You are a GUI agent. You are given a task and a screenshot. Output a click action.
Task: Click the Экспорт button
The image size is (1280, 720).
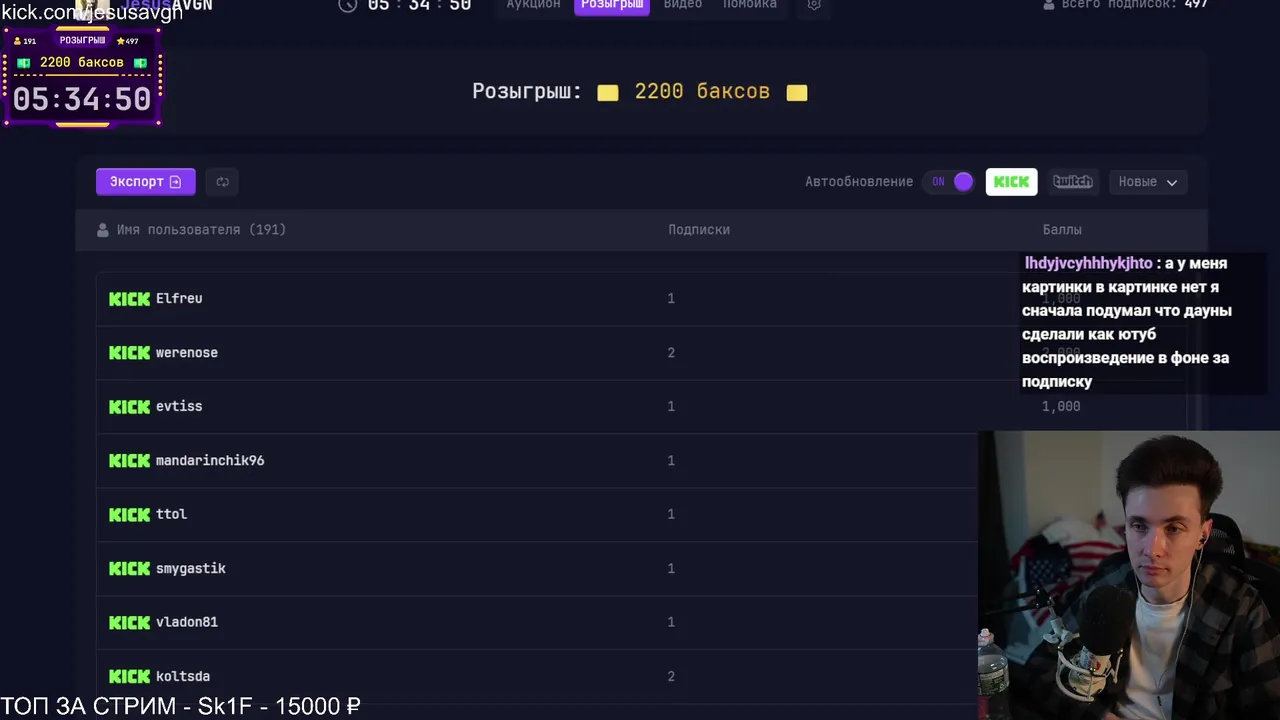pos(145,181)
